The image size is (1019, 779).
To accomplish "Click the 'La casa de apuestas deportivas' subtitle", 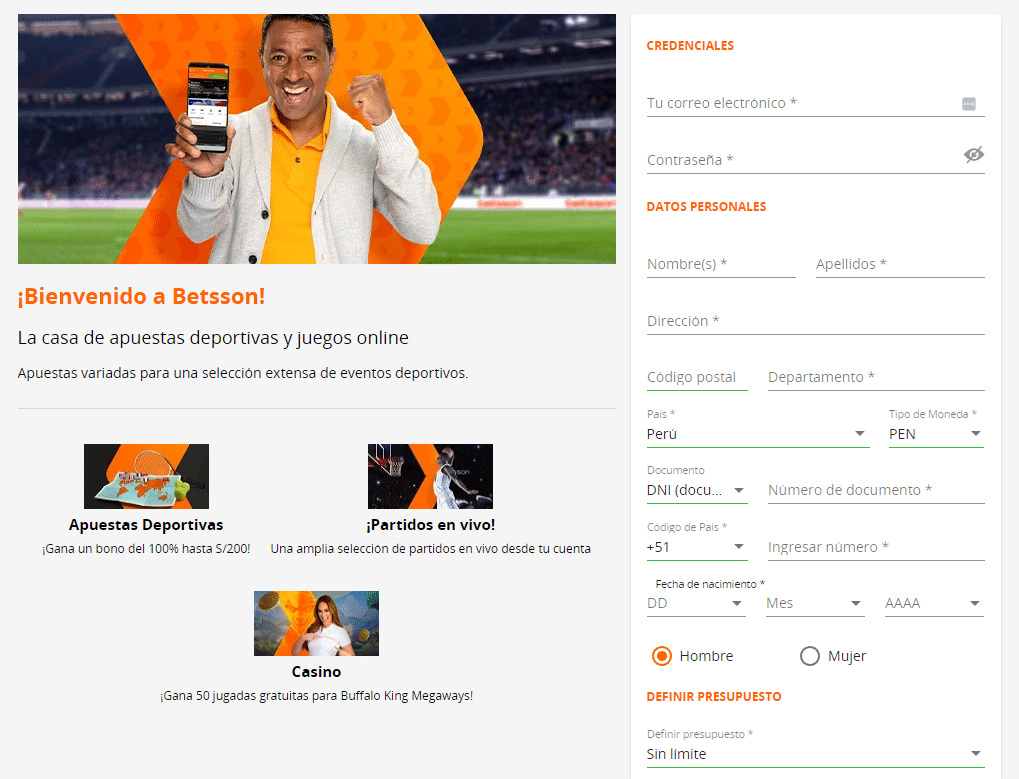I will click(x=213, y=338).
